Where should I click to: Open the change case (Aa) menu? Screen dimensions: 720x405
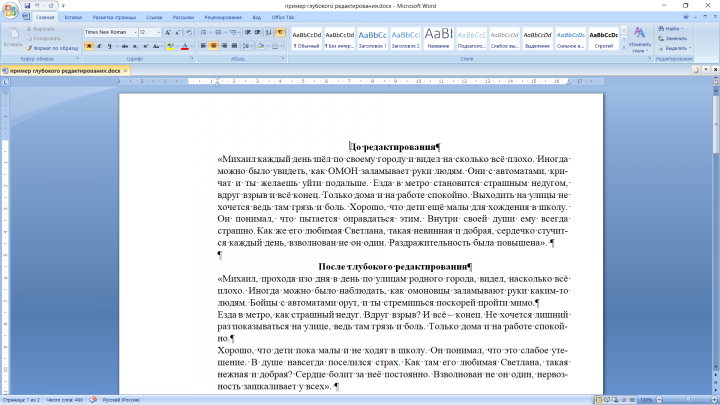tap(156, 46)
